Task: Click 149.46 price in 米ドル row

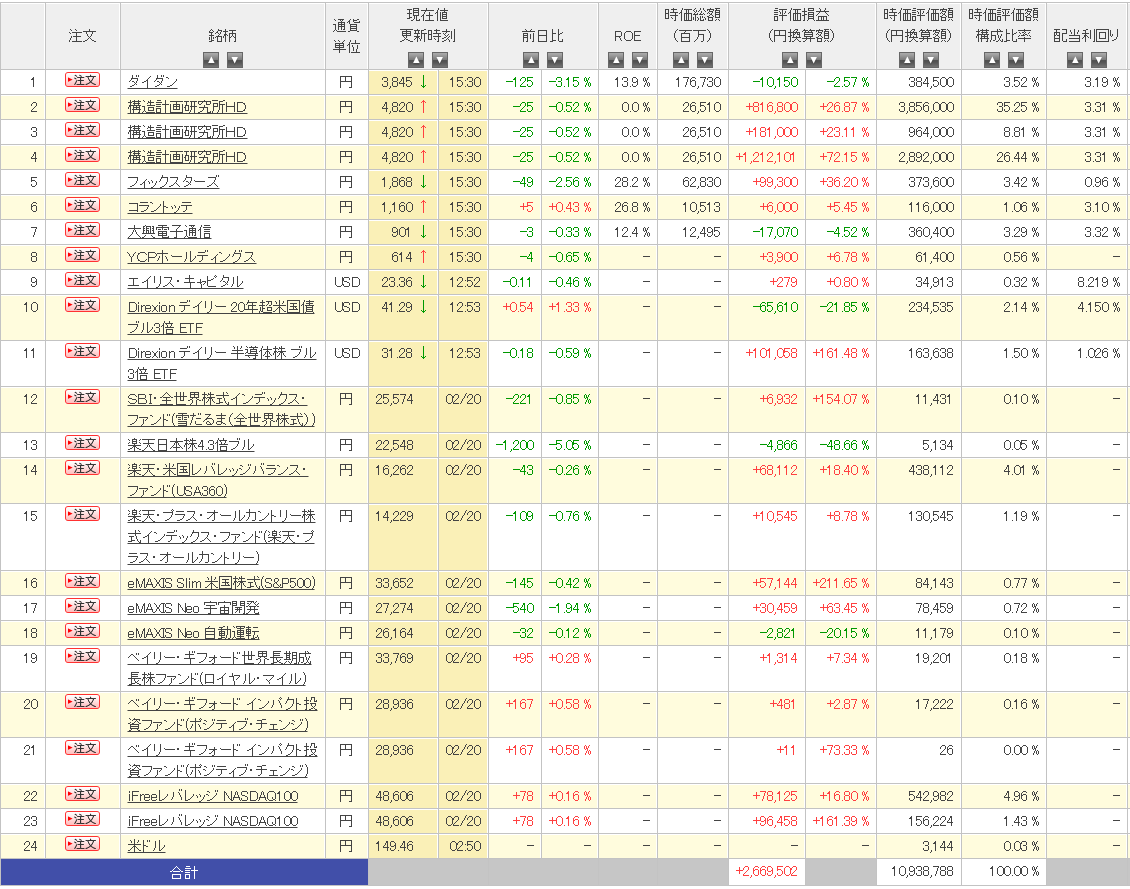Action: pos(394,846)
